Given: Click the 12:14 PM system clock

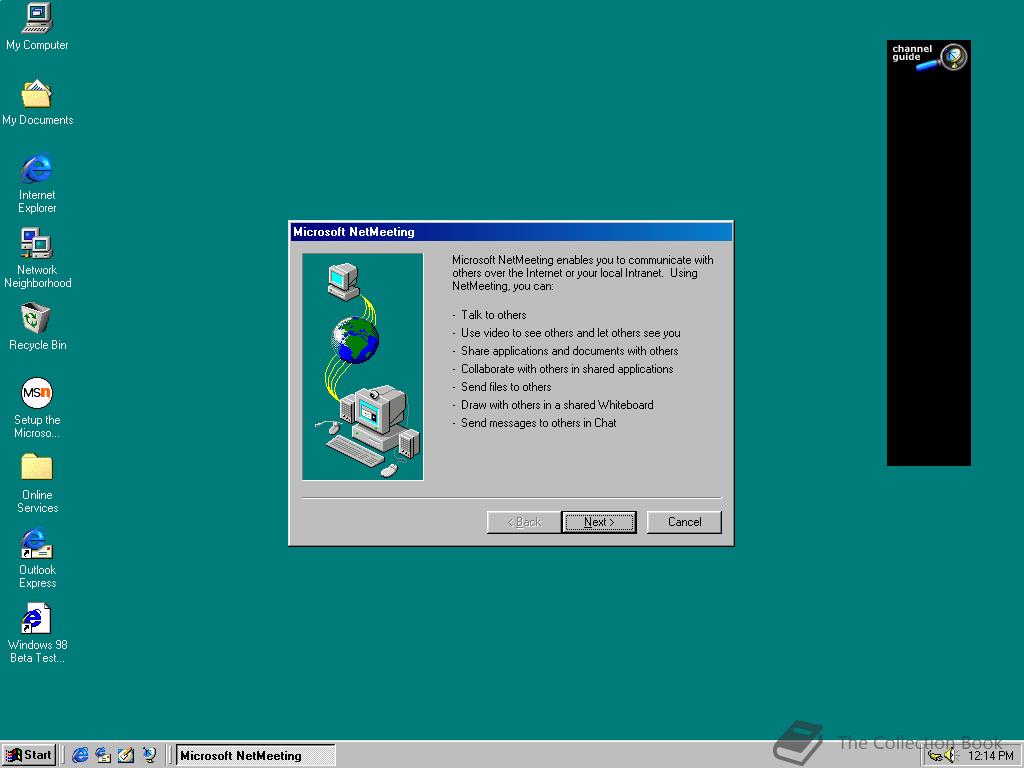Looking at the screenshot, I should coord(990,756).
